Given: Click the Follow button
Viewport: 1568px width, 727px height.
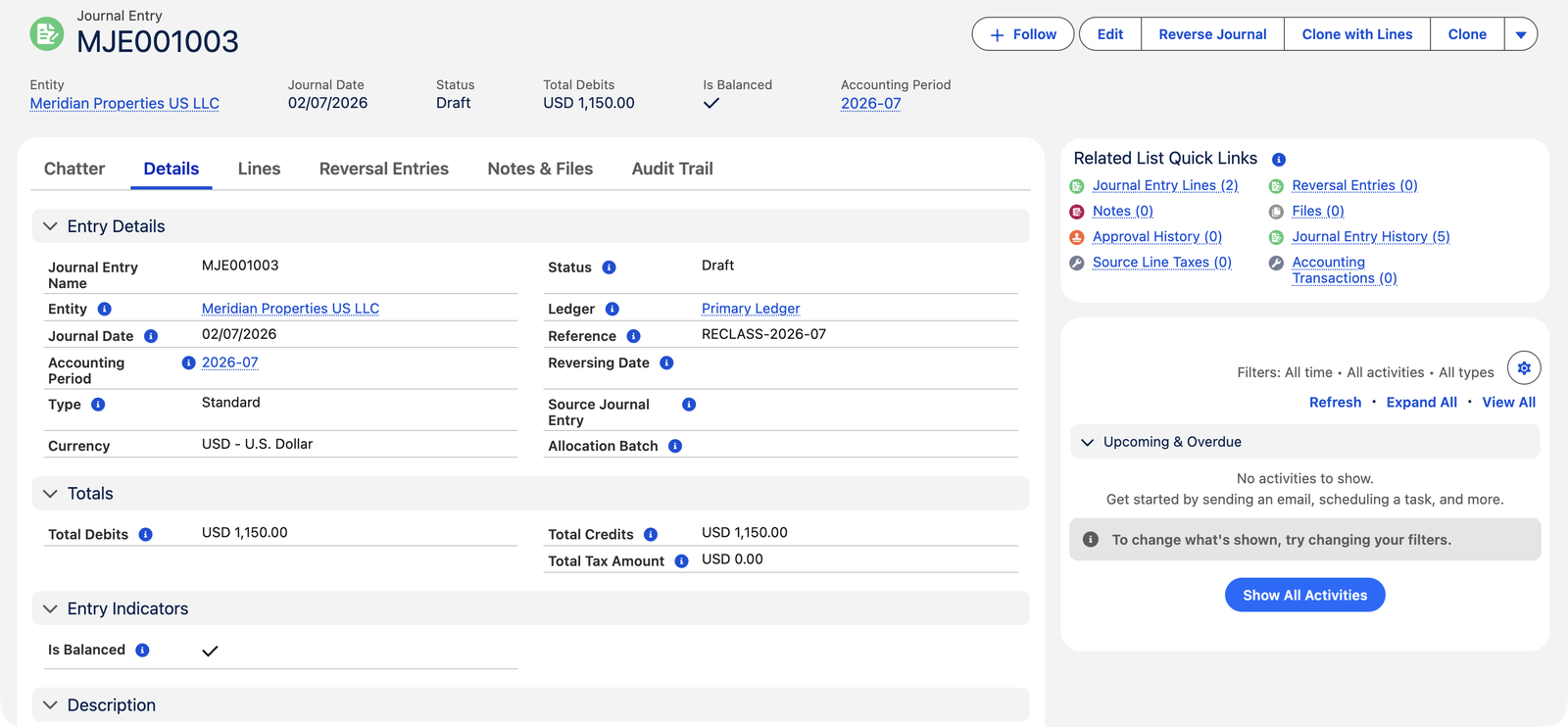Looking at the screenshot, I should (x=1023, y=34).
